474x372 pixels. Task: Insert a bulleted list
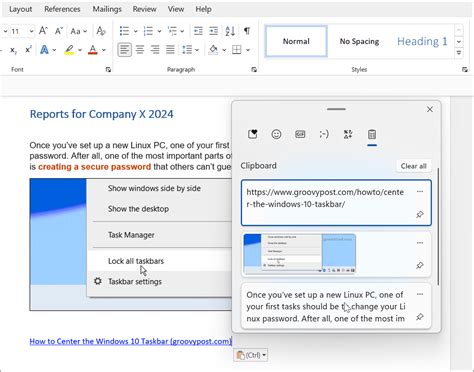[124, 31]
